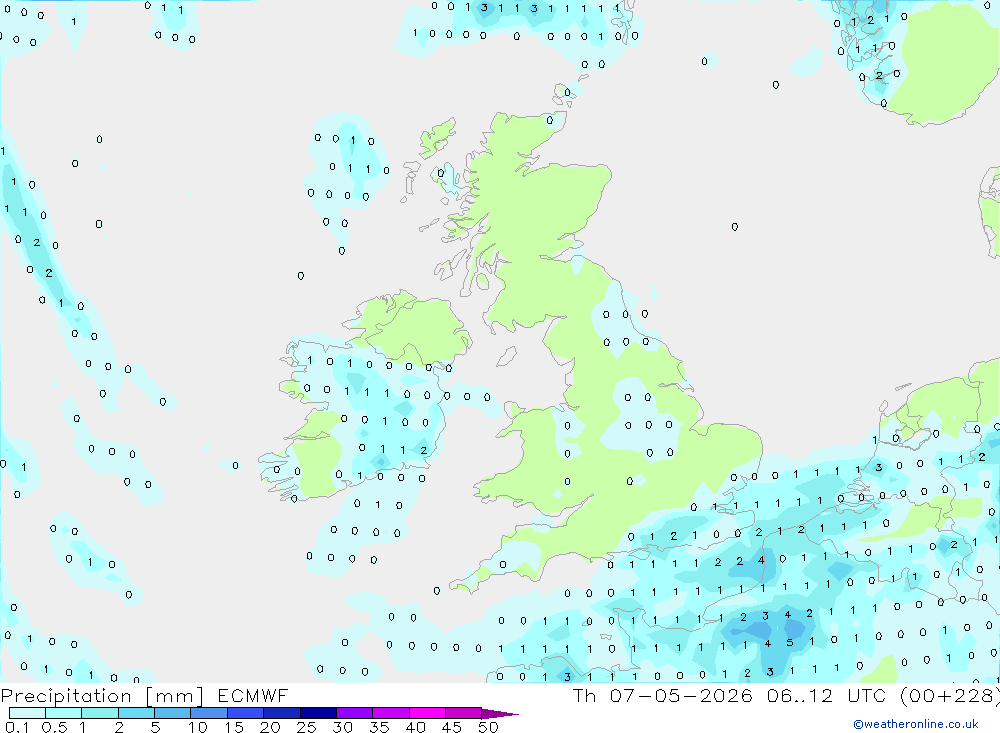Click the "ECMWF" model label
The width and height of the screenshot is (1000, 733).
(253, 695)
